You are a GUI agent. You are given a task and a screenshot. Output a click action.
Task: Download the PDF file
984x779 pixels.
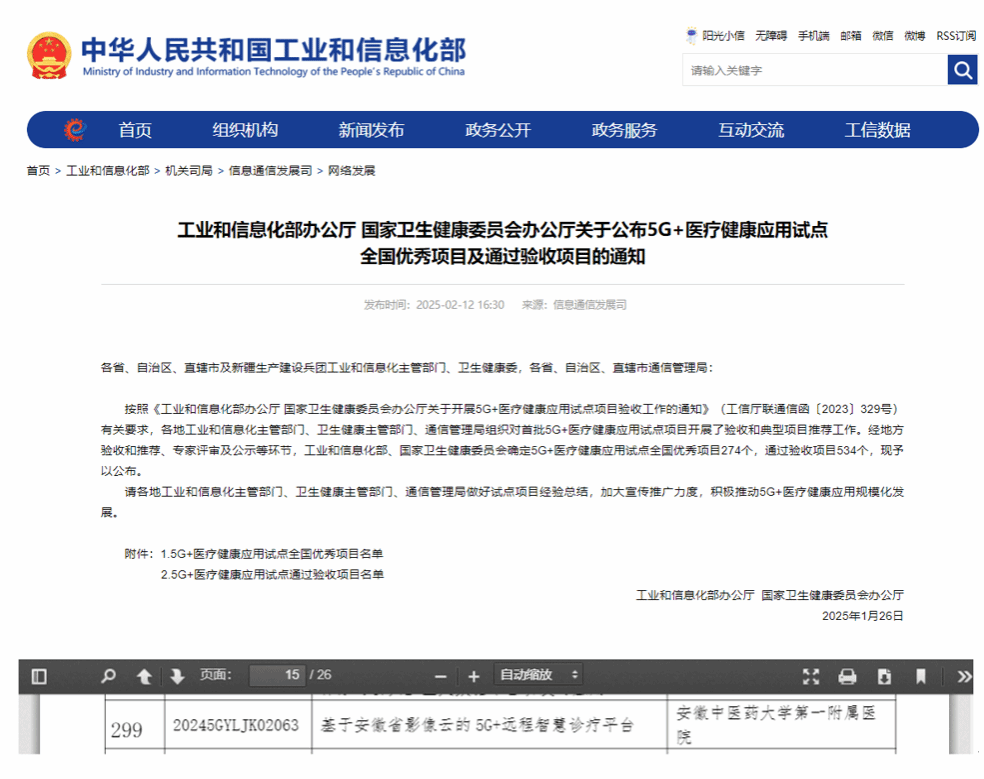click(884, 676)
